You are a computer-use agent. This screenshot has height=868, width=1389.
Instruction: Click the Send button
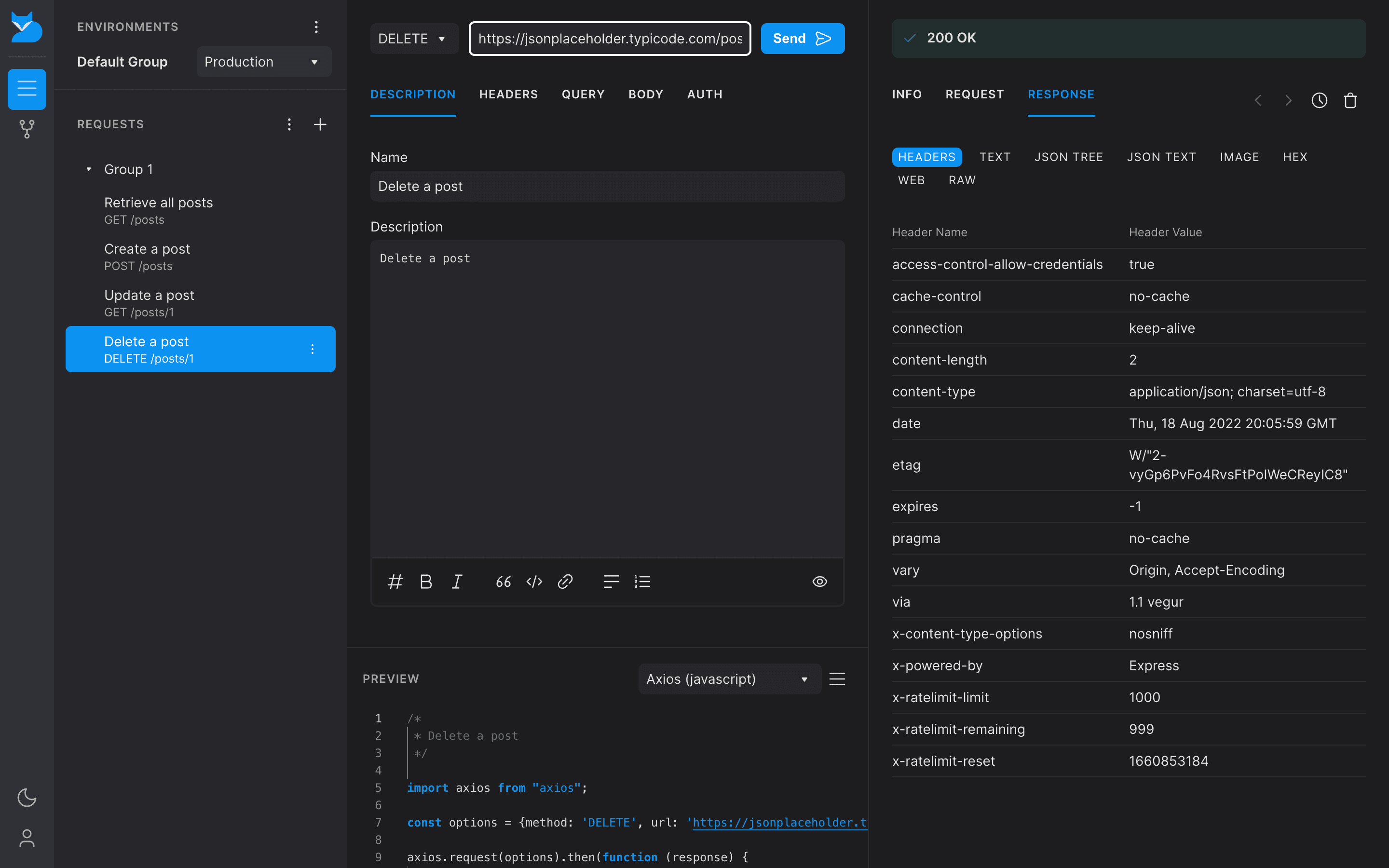coord(803,39)
